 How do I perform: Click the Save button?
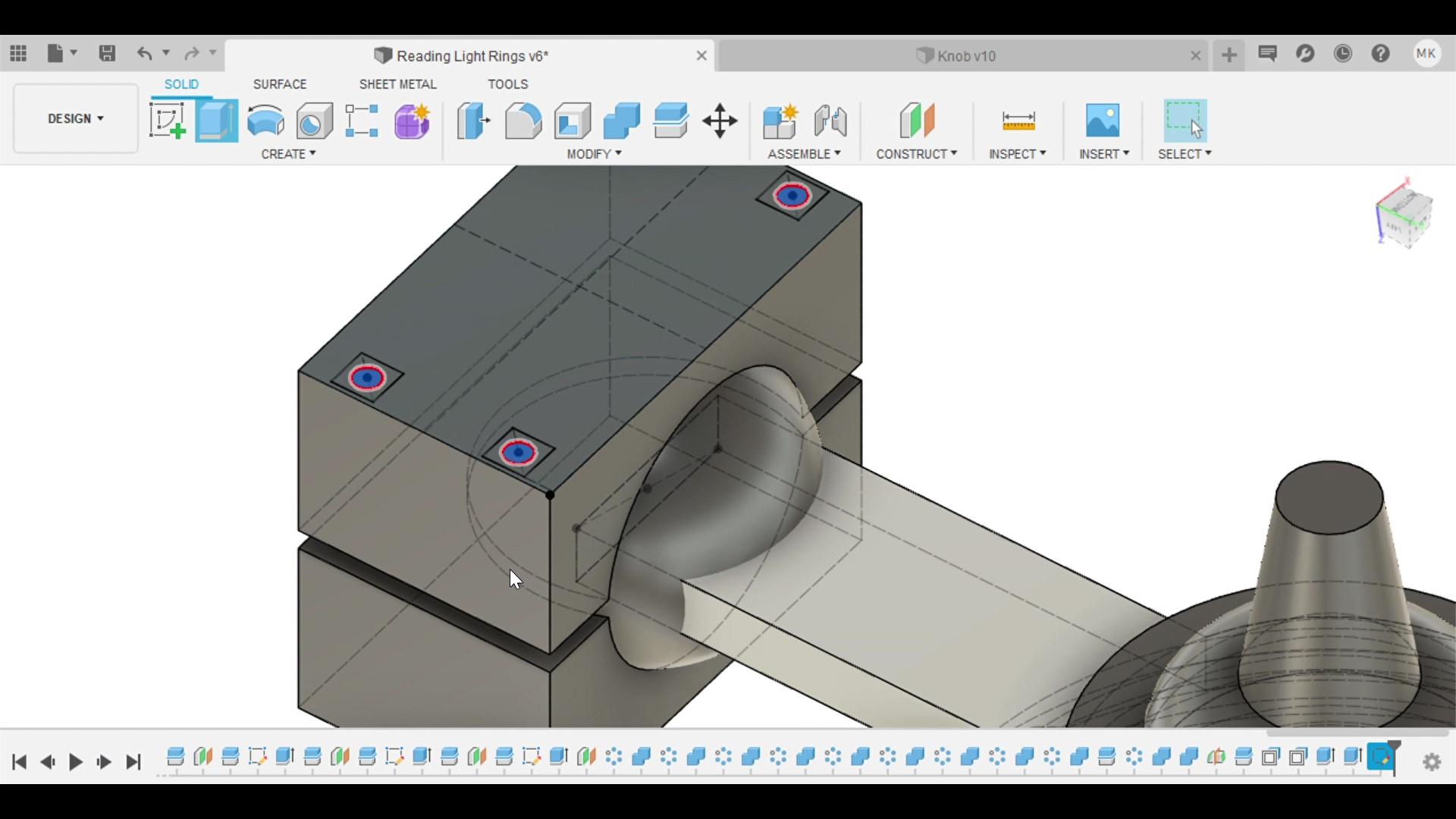[x=107, y=53]
